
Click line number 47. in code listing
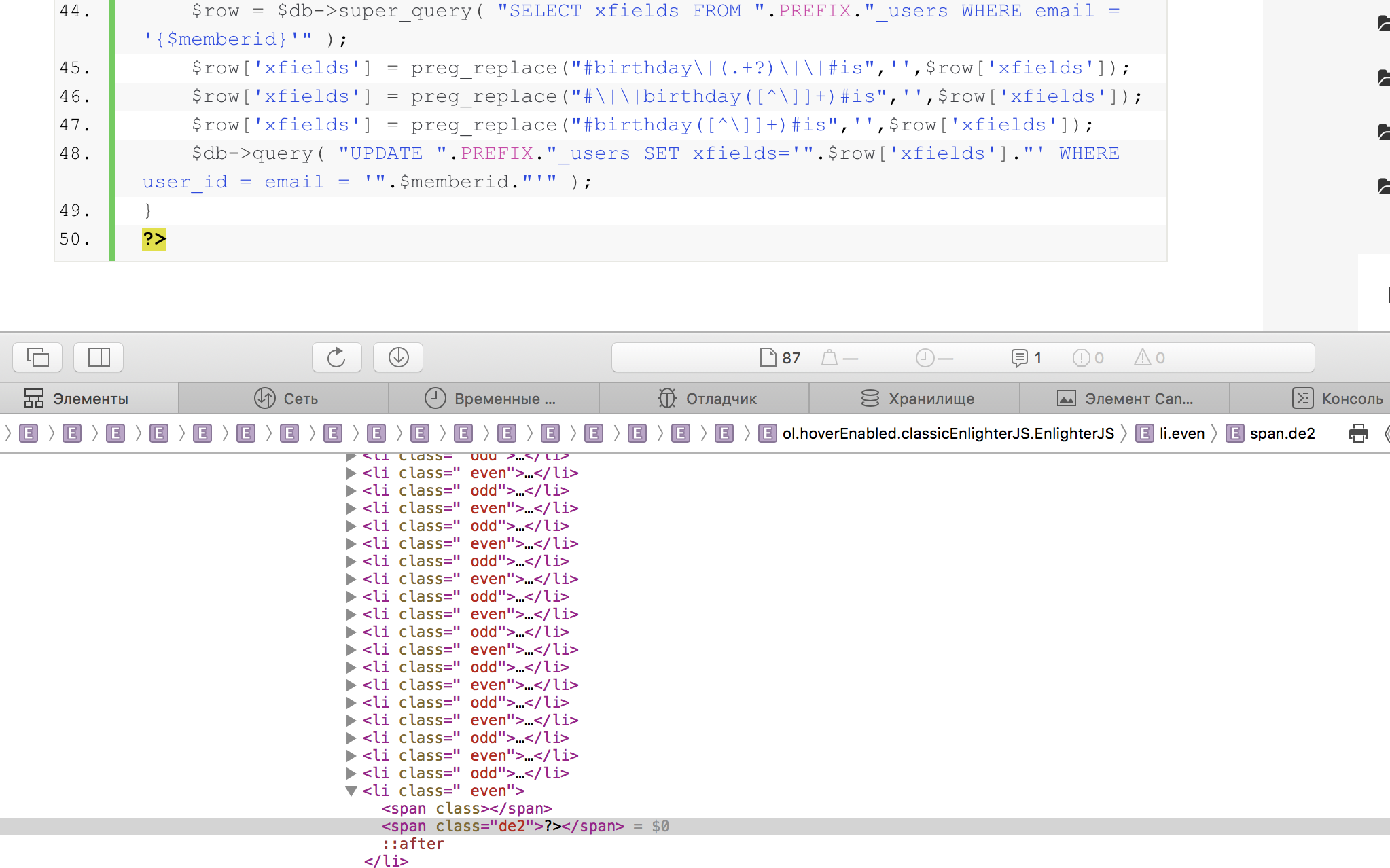[x=75, y=125]
